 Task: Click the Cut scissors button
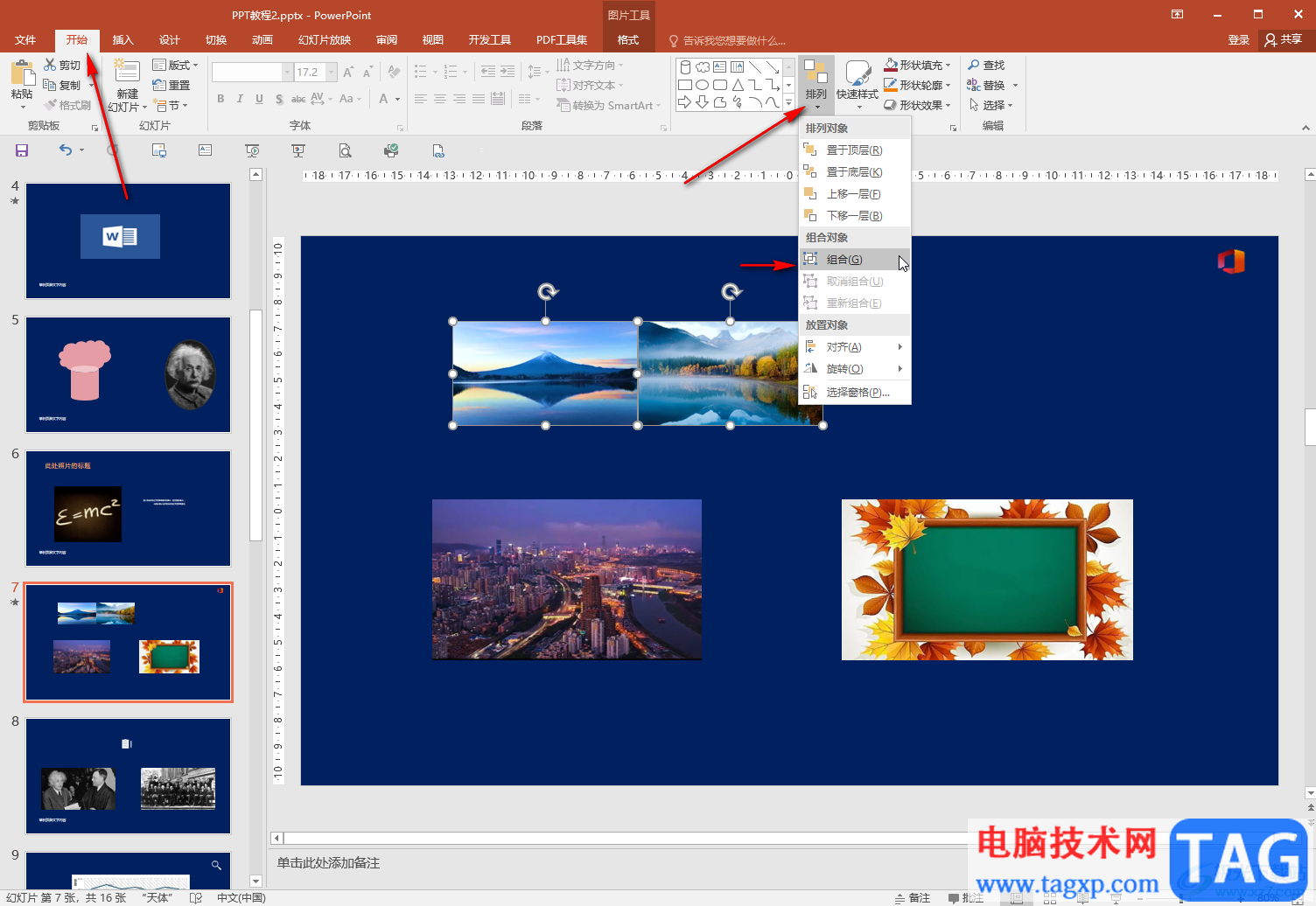pos(62,66)
